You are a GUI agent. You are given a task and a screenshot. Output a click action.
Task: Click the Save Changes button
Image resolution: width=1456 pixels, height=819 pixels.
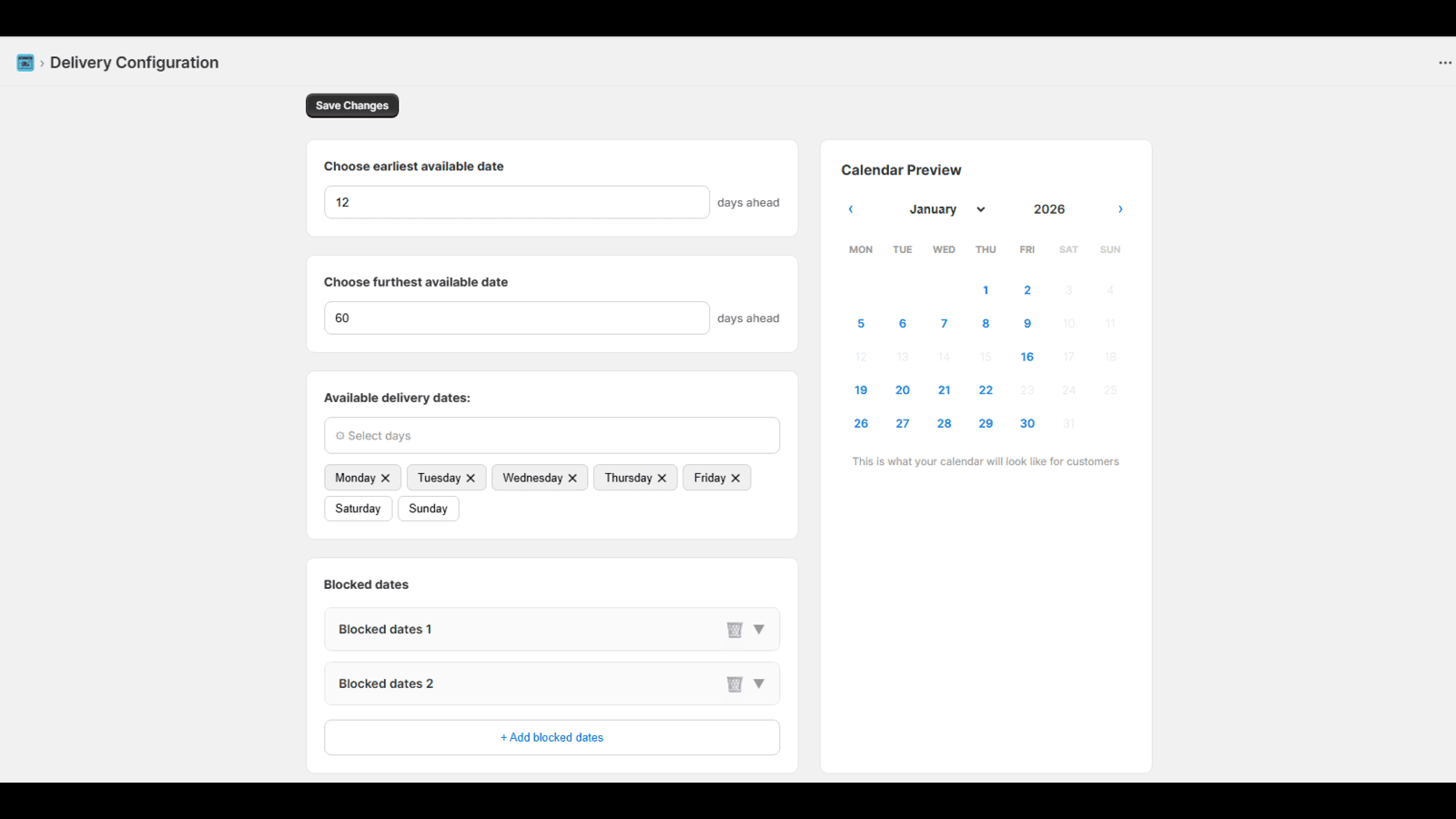pyautogui.click(x=352, y=105)
